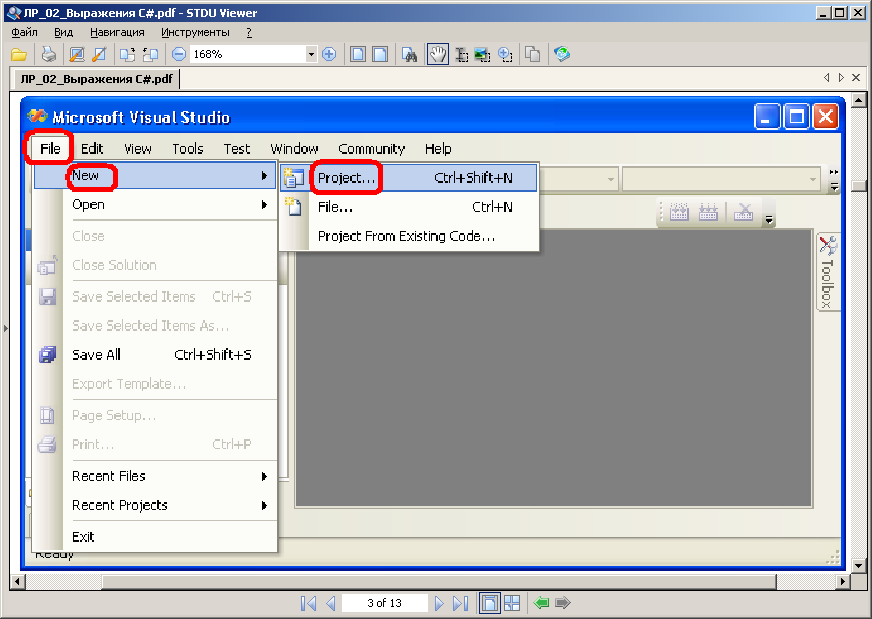
Task: Click the horizontal scrollbar thumb
Action: point(439,582)
